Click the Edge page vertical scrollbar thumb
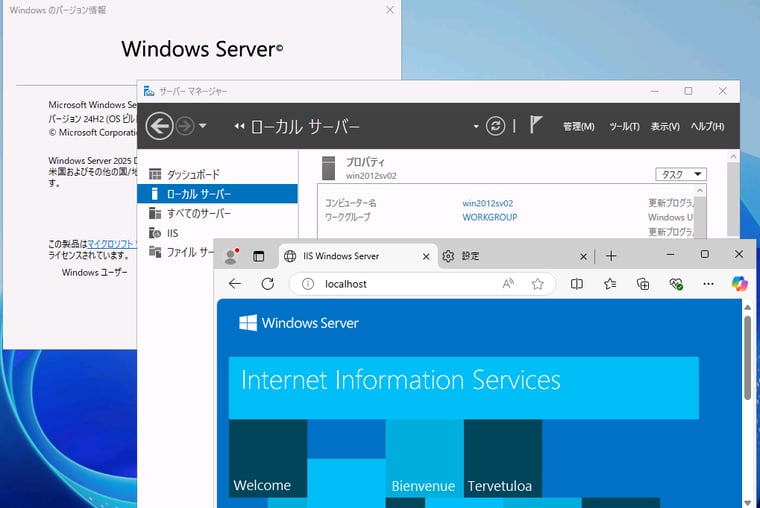Screen dimensions: 760x508 point(747,358)
